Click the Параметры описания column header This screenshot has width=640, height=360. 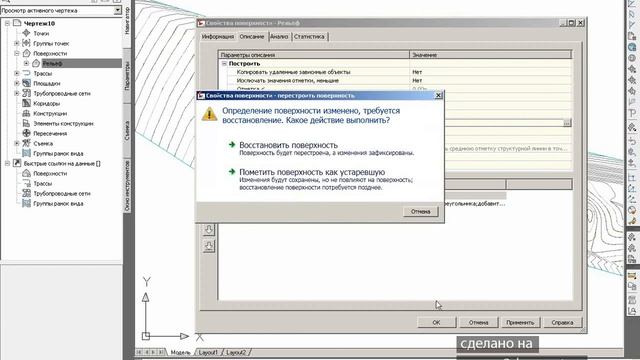pyautogui.click(x=314, y=55)
